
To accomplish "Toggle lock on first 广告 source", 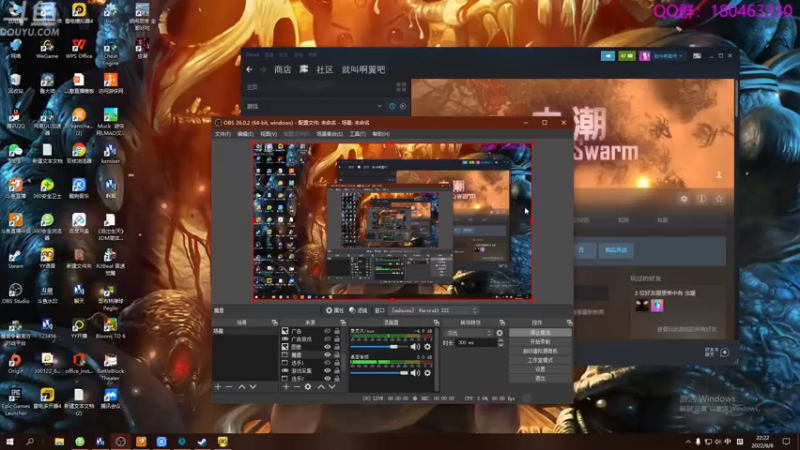I will pos(337,331).
